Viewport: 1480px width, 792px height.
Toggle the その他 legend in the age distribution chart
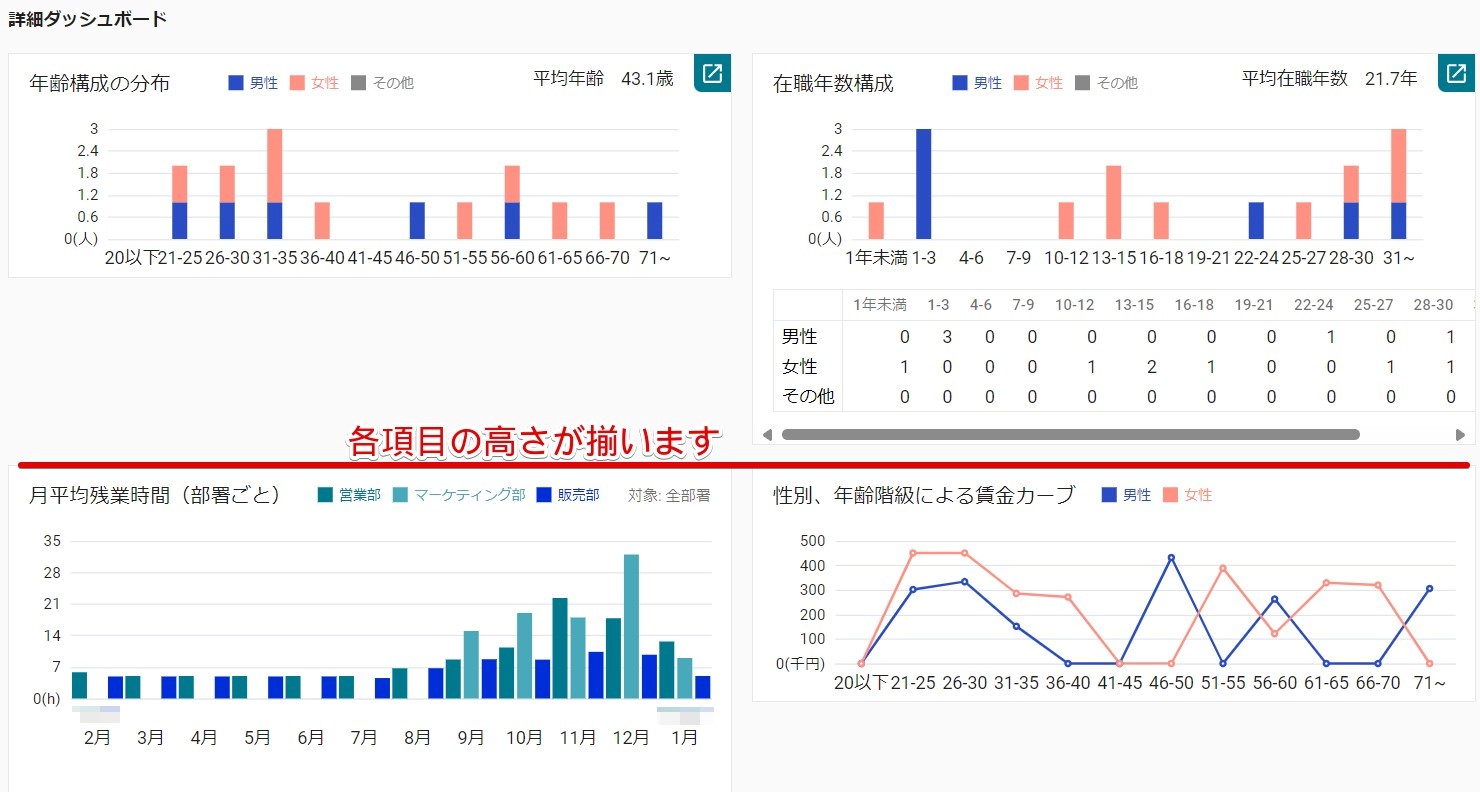click(383, 83)
